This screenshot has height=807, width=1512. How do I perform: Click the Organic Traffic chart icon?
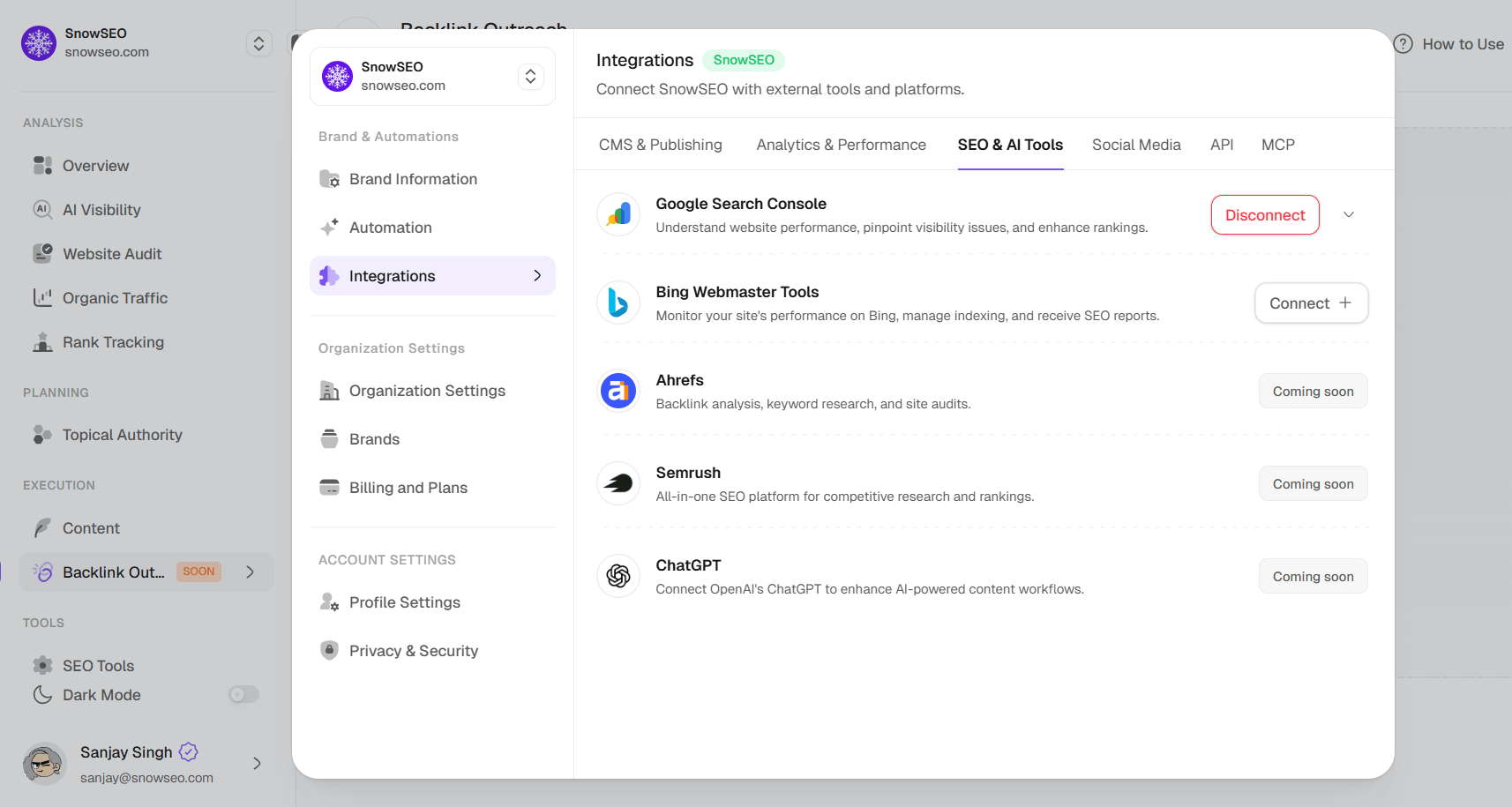pyautogui.click(x=42, y=298)
